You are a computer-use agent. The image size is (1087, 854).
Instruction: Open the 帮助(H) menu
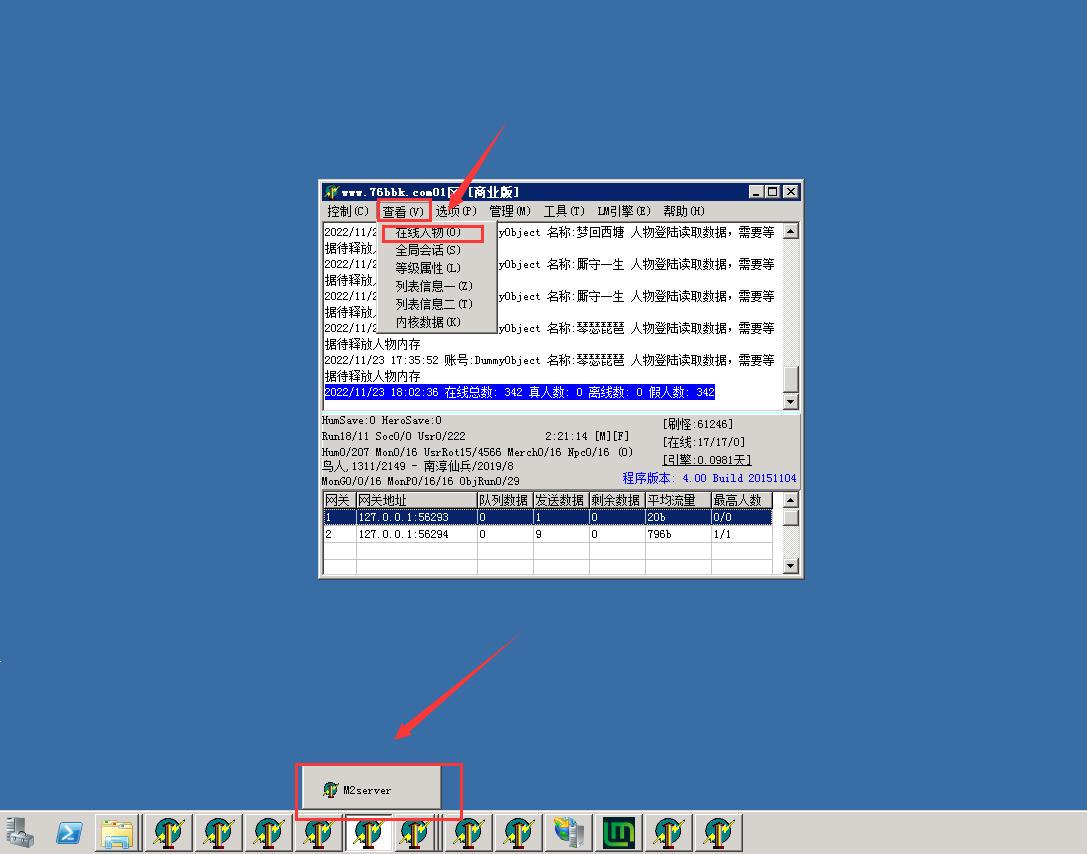click(x=684, y=211)
